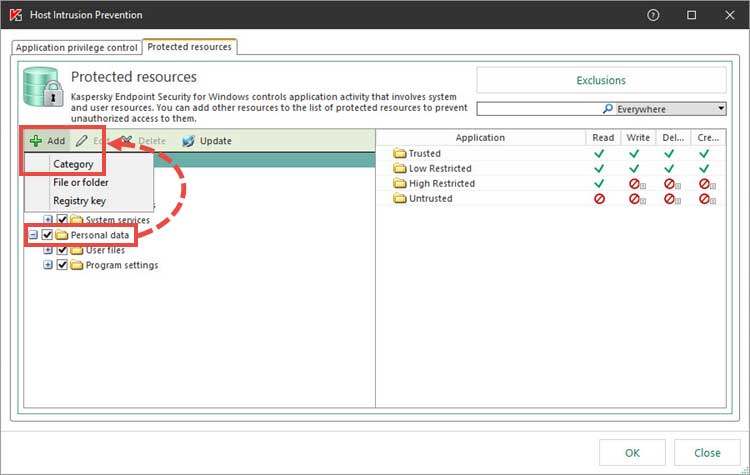Viewport: 750px width, 475px height.
Task: Click the Kaspersky logo in the title bar
Action: 15,15
